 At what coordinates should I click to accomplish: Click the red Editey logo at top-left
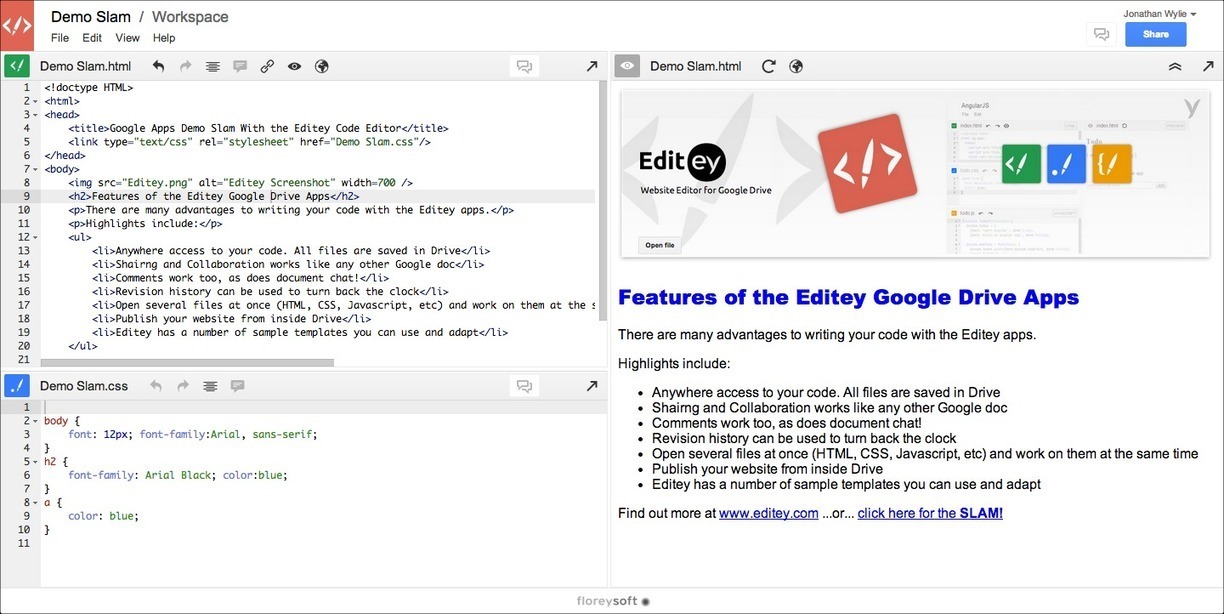click(x=17, y=25)
